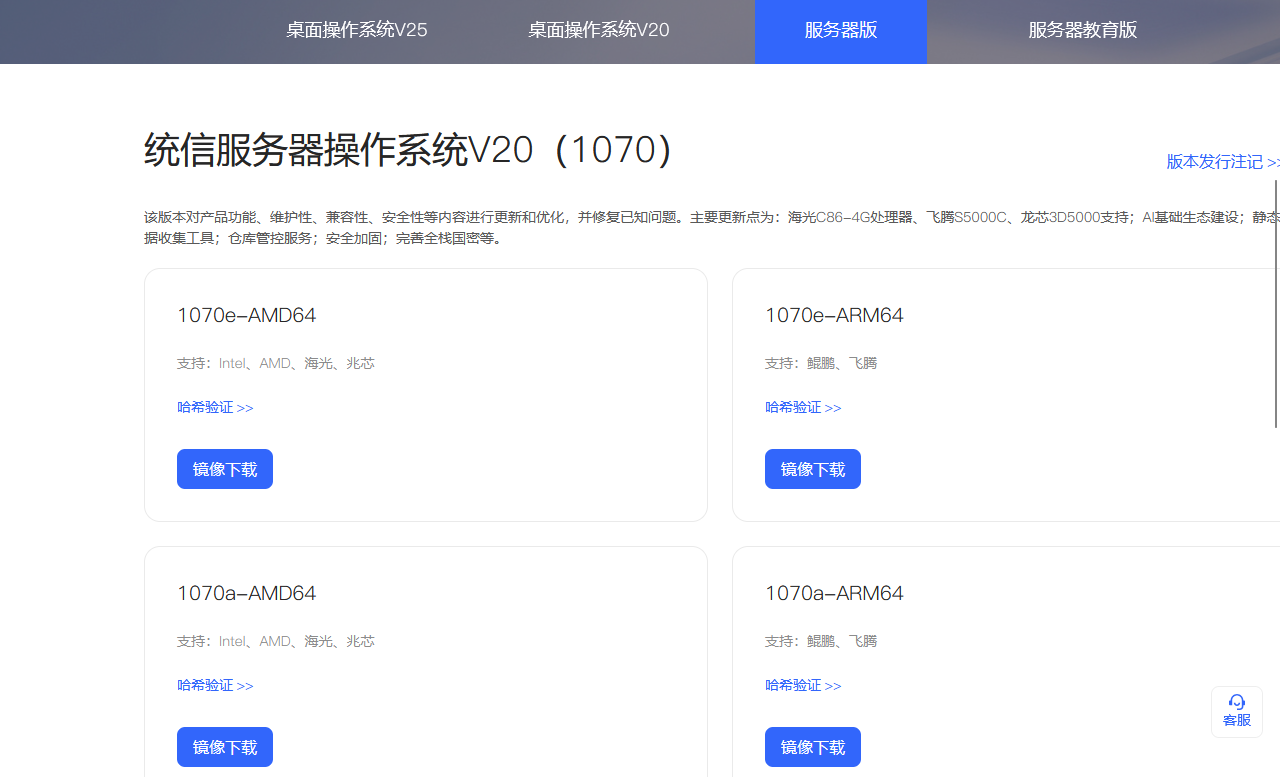
Task: Switch to the 桌面操作系统V20 tab
Action: tap(599, 30)
